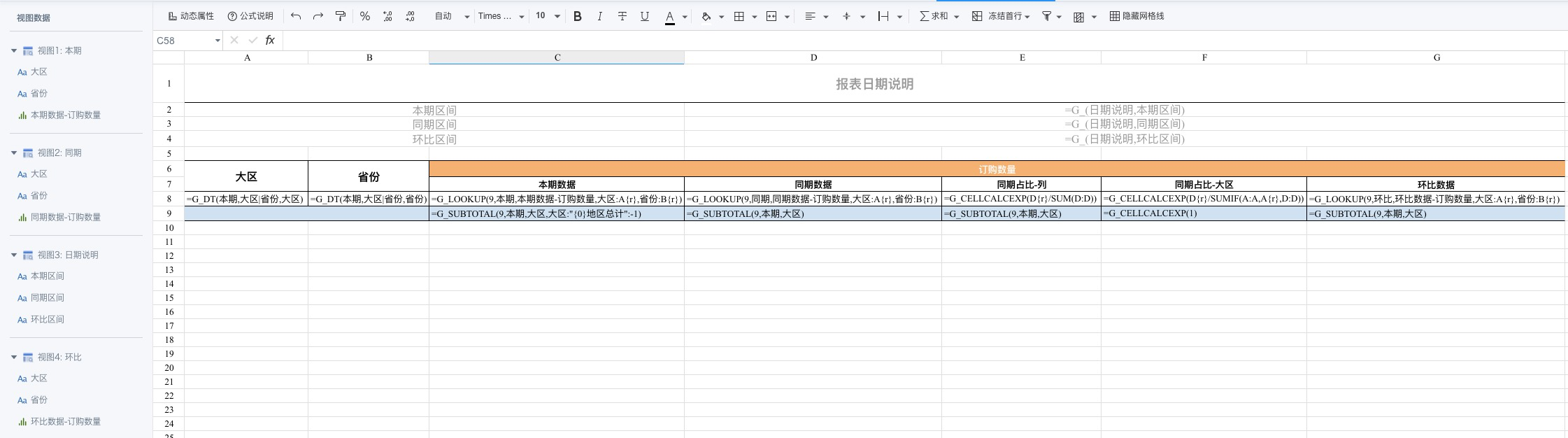Collapse the 视图4: 环比 tree node
The image size is (1568, 438).
point(14,357)
